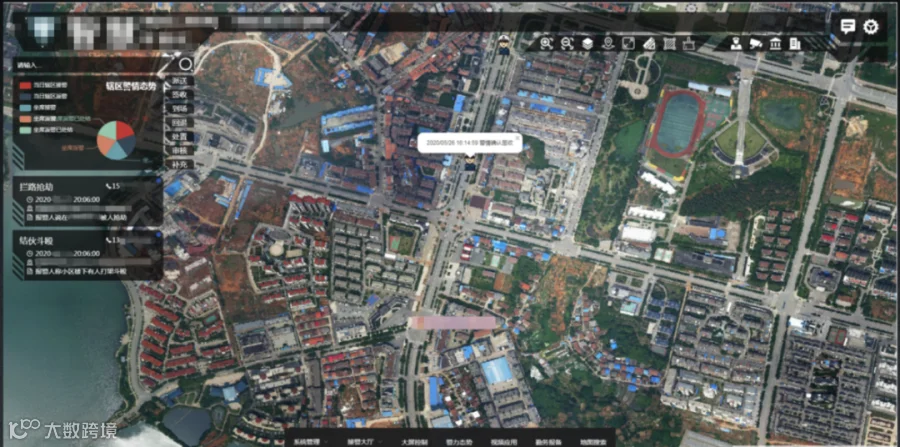
Task: Show police officers layer in toolbar
Action: pos(735,43)
